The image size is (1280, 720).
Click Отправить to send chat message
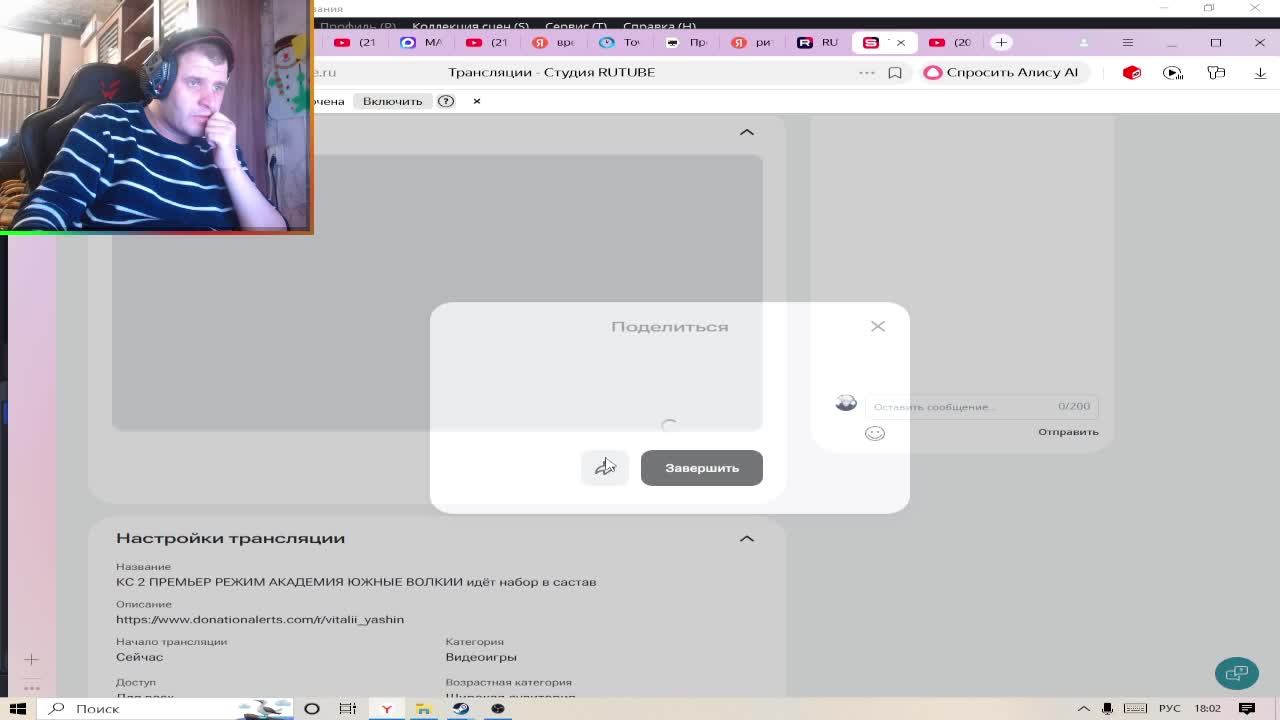click(x=1068, y=432)
